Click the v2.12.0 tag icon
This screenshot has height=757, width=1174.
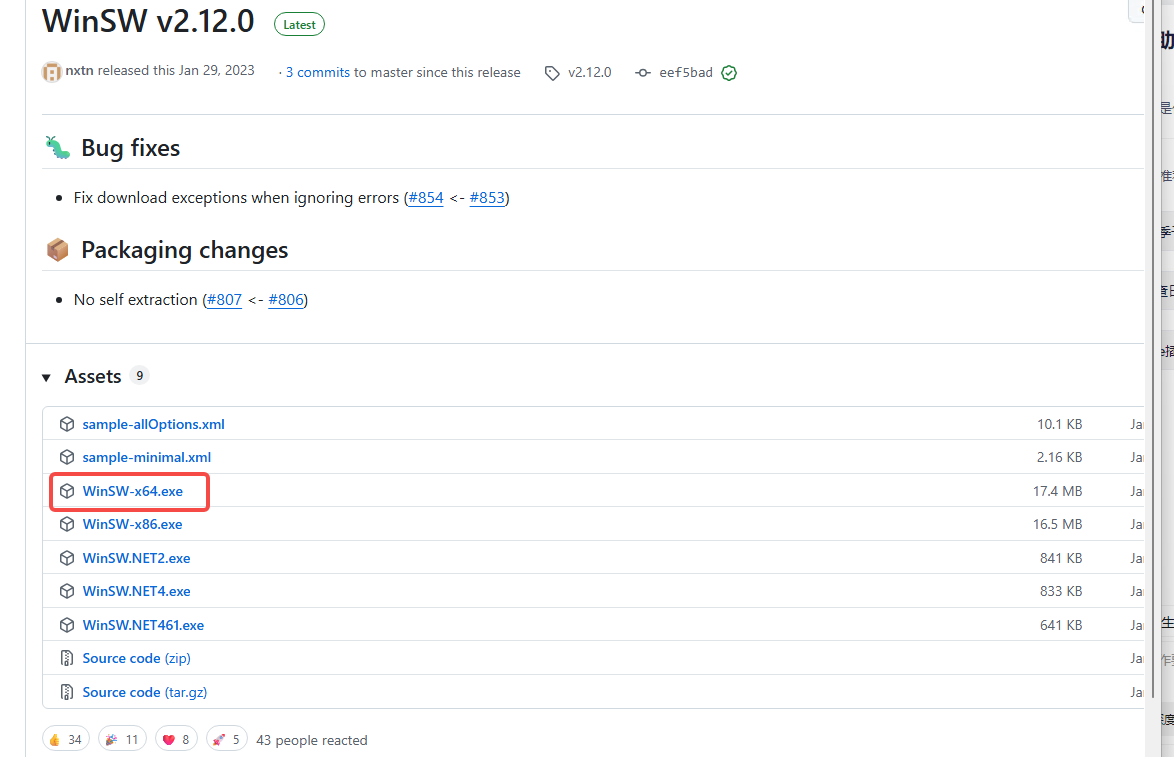point(552,73)
